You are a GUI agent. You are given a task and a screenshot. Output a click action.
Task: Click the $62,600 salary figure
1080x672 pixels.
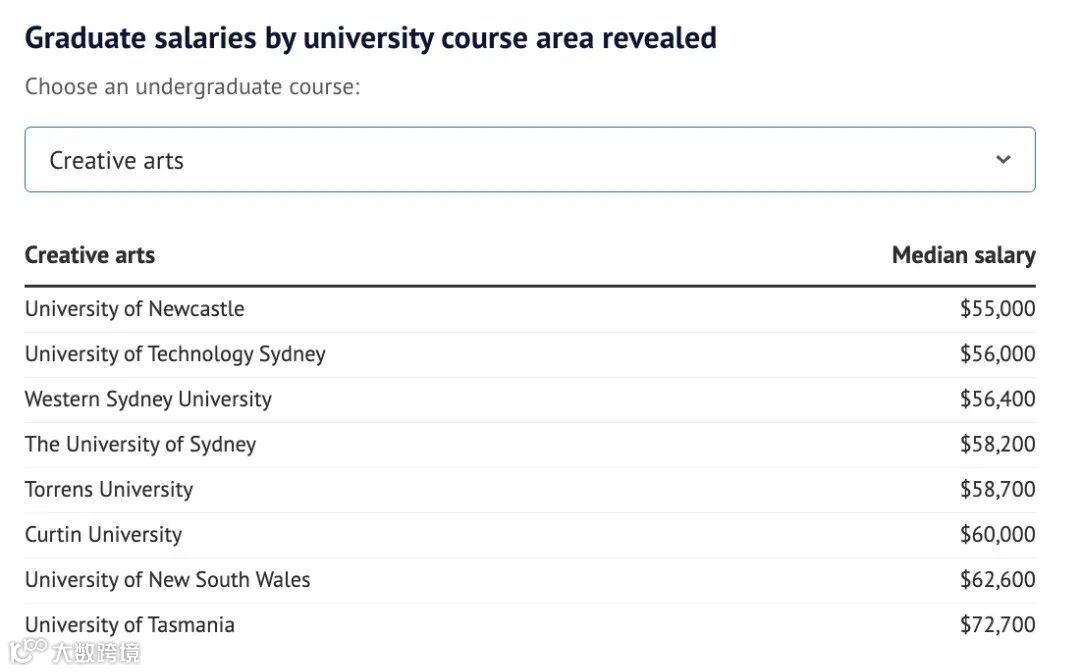(997, 580)
